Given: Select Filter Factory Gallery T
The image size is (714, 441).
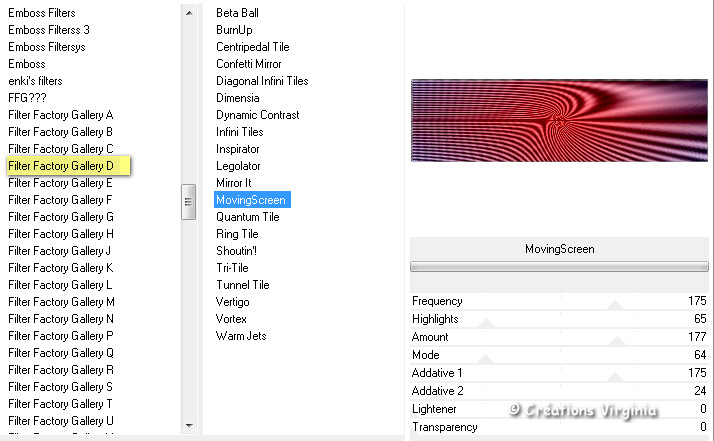Looking at the screenshot, I should point(60,404).
